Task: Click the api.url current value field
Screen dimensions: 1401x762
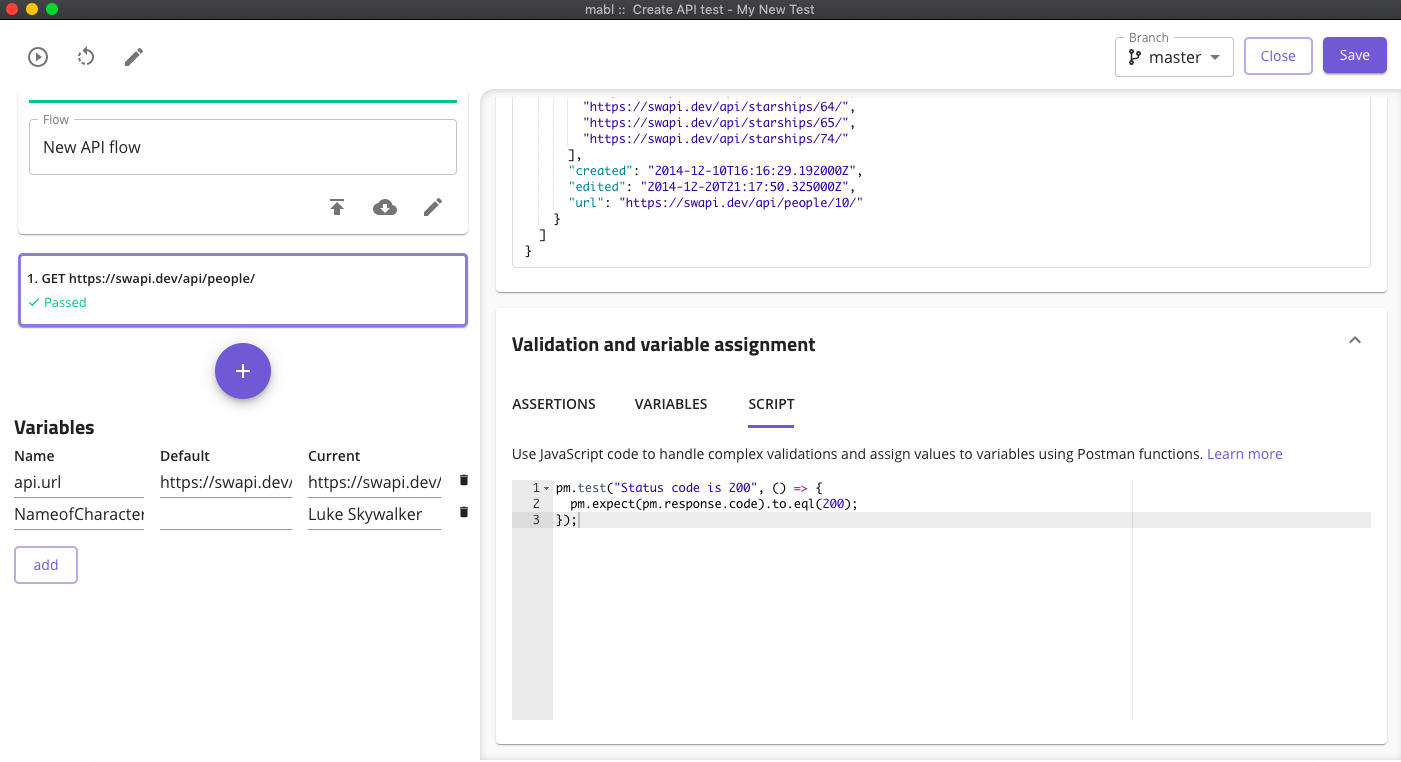Action: [374, 483]
